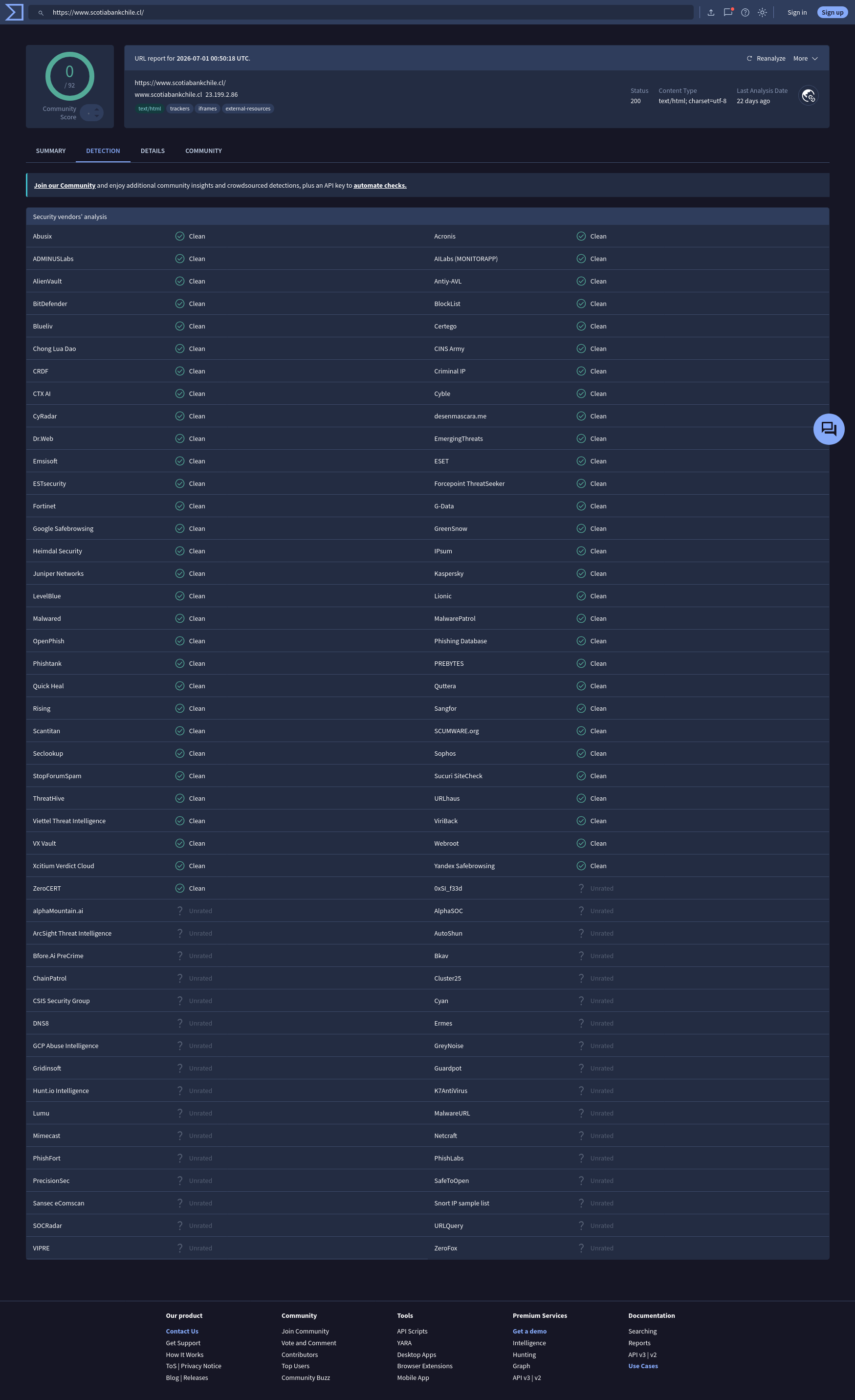
Task: Click the Clean checkmark icon for Fortinet
Action: click(x=179, y=505)
